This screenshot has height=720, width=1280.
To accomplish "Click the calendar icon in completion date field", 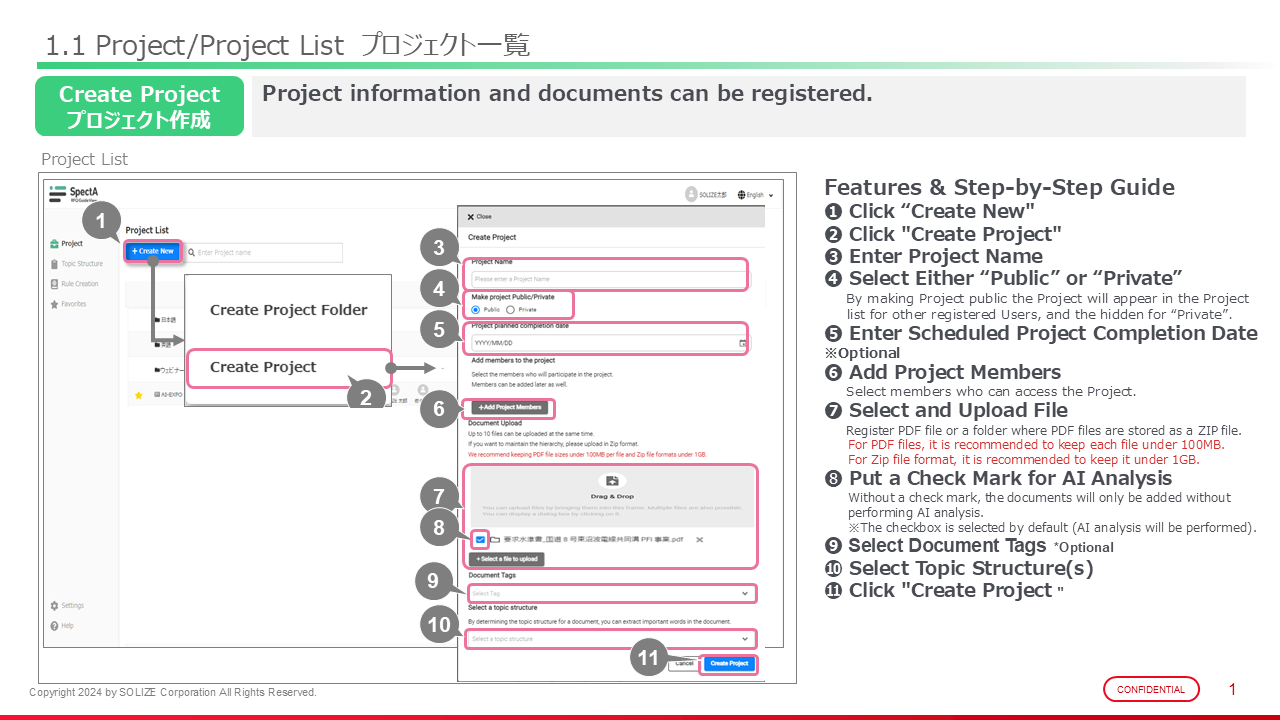I will coord(742,343).
